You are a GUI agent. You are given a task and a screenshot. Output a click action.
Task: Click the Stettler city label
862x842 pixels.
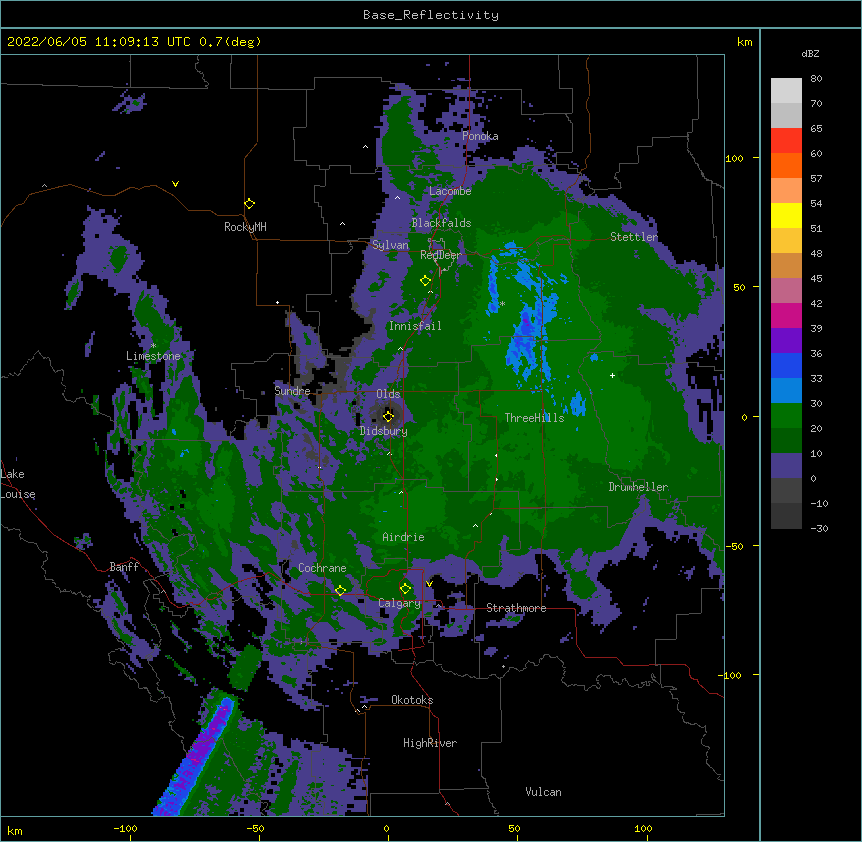coord(634,237)
